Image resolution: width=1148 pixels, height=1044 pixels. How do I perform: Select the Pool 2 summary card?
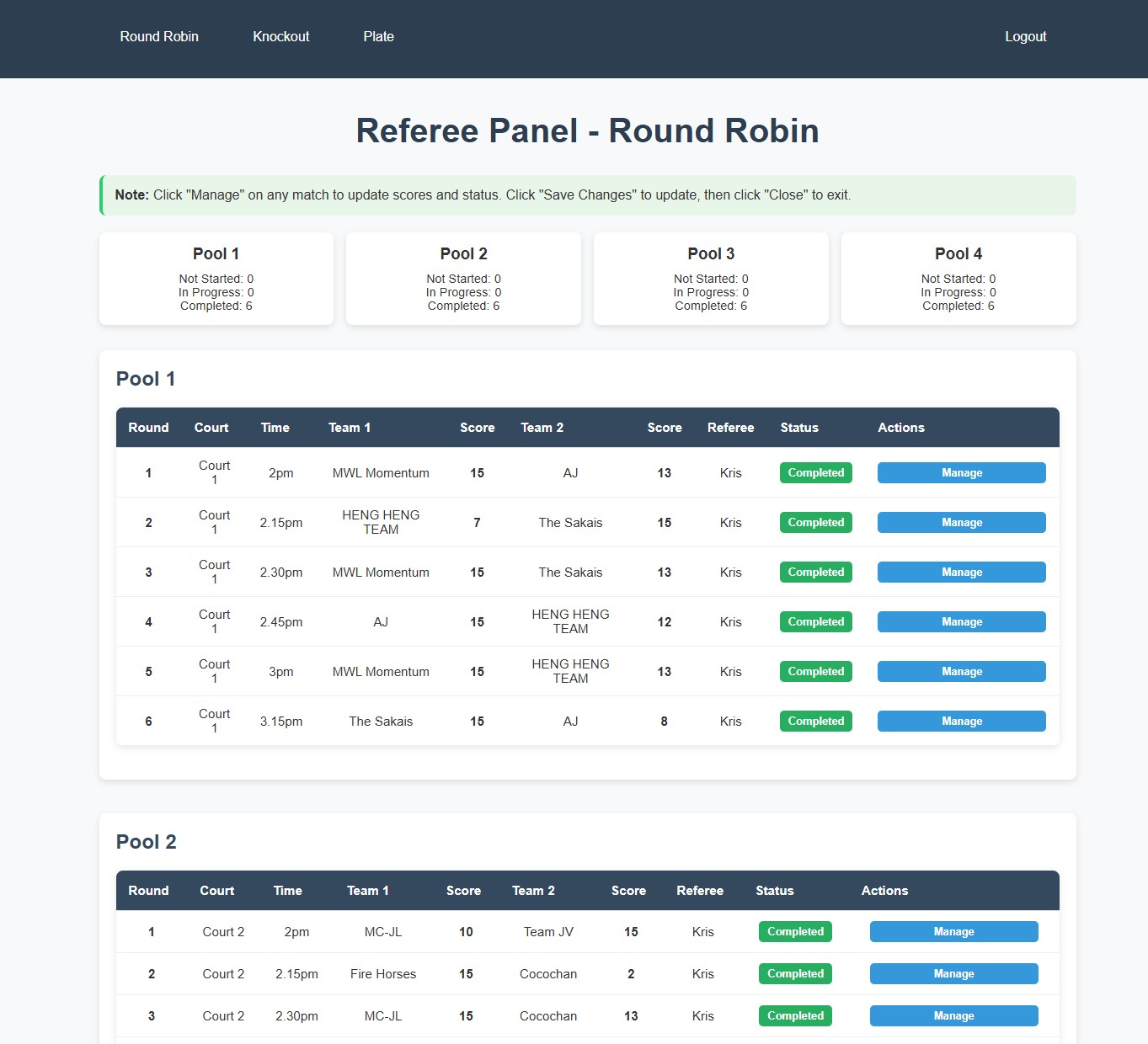tap(463, 279)
